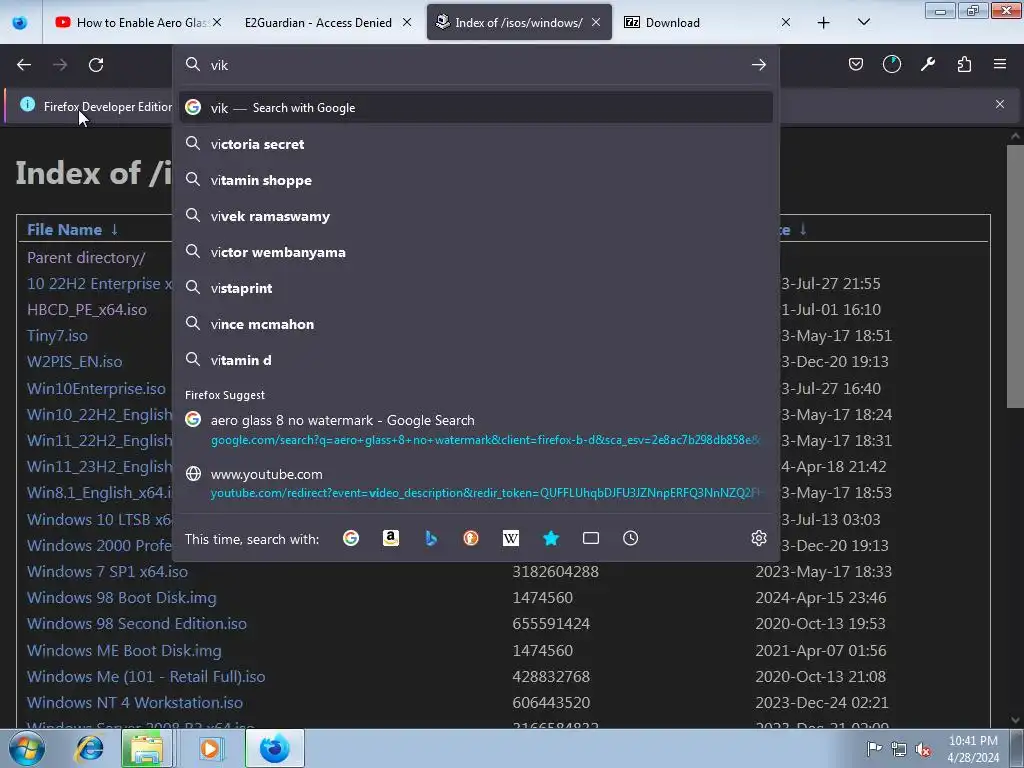Open the Firefox application menu
1024x768 pixels.
(x=1000, y=64)
